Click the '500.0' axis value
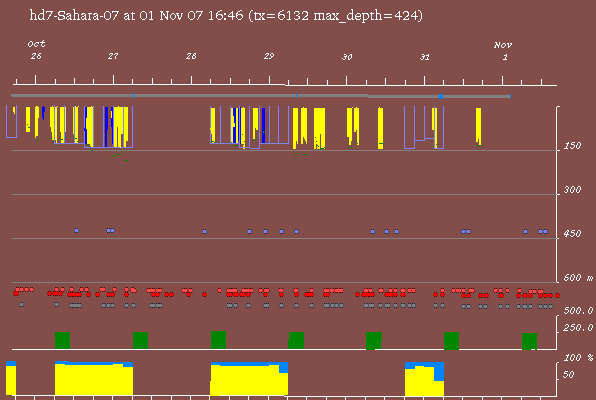The width and height of the screenshot is (596, 400). pyautogui.click(x=578, y=311)
